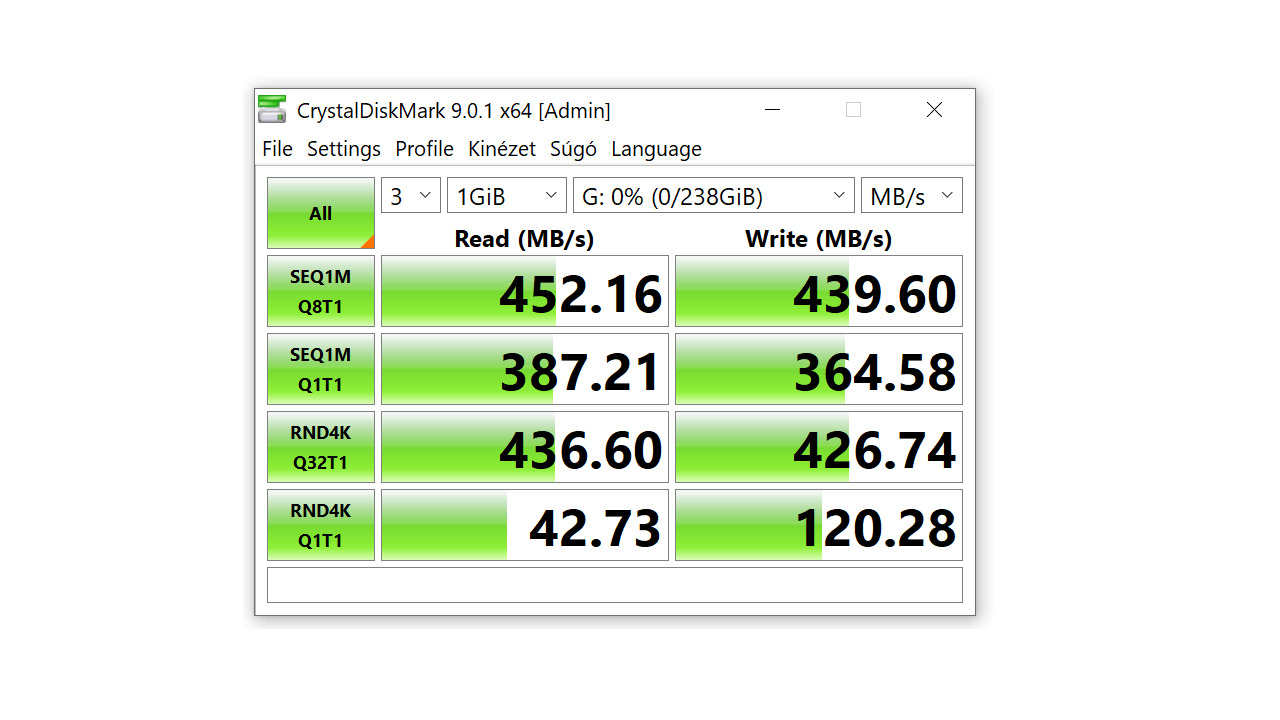This screenshot has width=1280, height=720.
Task: Open the MB/s unit dropdown
Action: pos(912,196)
